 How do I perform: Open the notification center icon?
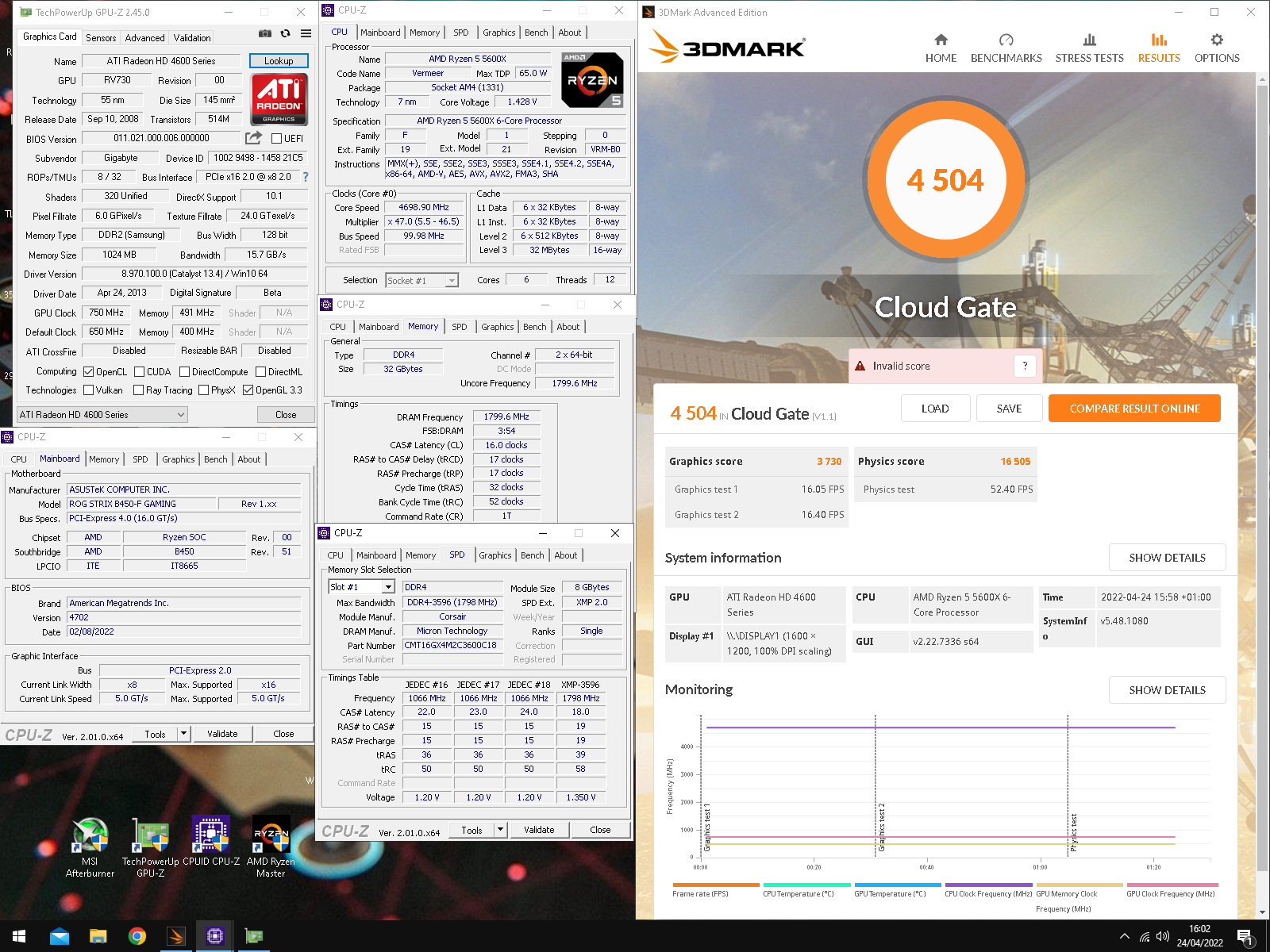click(1246, 936)
